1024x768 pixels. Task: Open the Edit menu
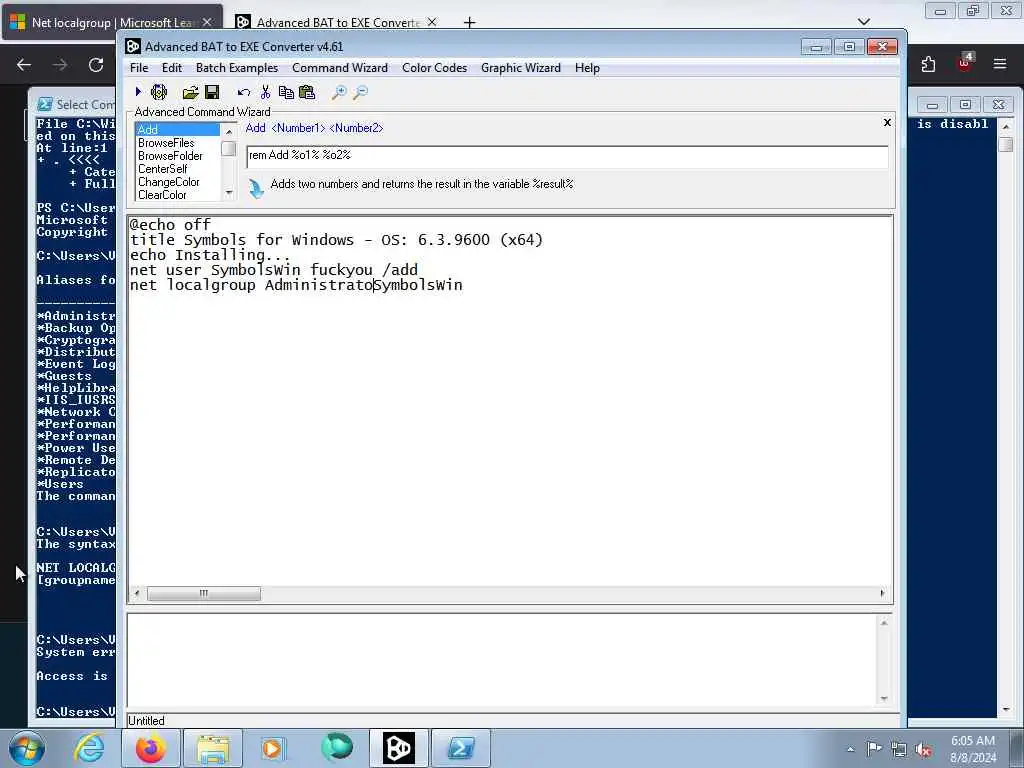tap(172, 68)
